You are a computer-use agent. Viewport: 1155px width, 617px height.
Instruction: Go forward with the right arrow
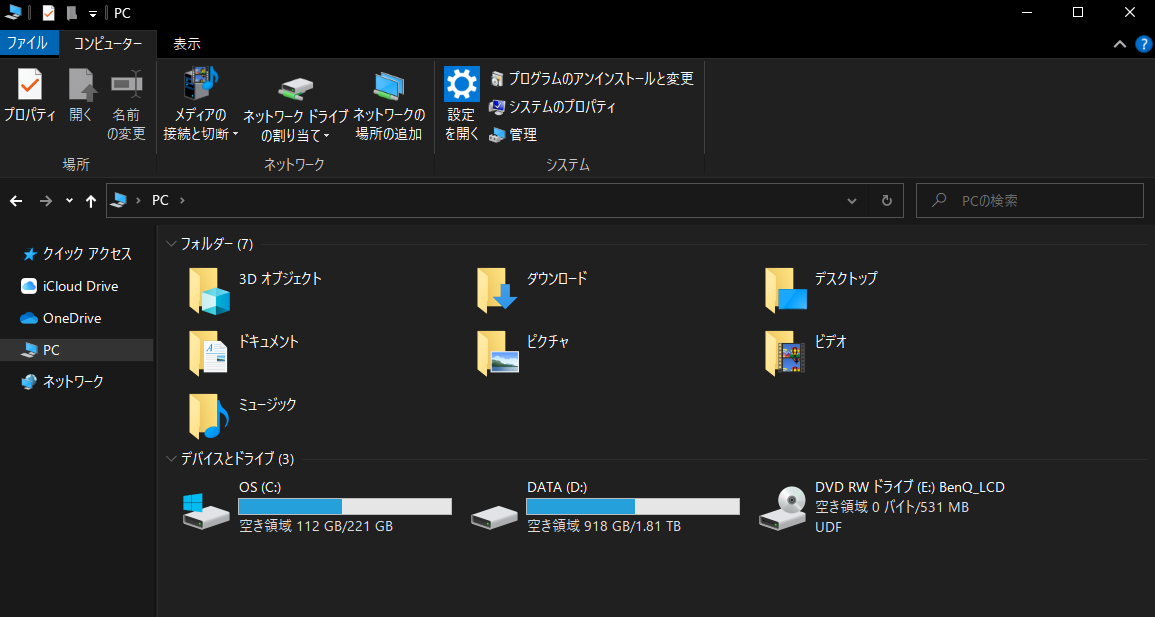coord(46,201)
